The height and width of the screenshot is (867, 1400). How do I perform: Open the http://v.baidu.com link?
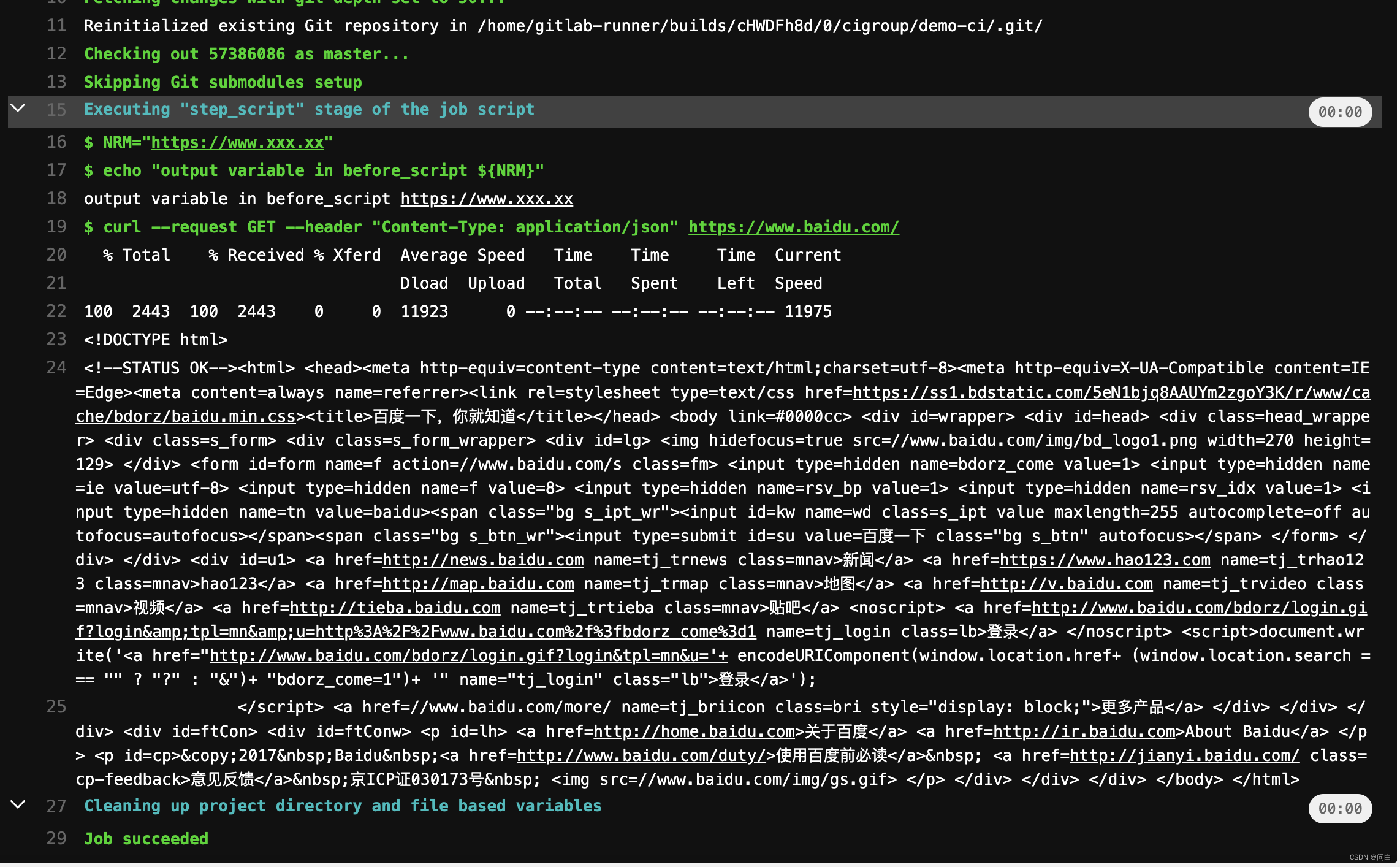coord(1066,584)
